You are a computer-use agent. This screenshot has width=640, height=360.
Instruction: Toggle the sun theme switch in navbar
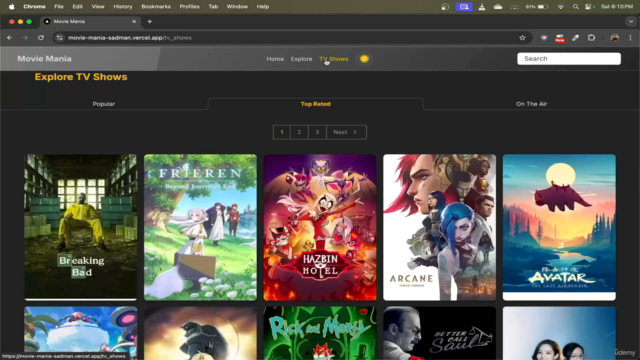(364, 59)
